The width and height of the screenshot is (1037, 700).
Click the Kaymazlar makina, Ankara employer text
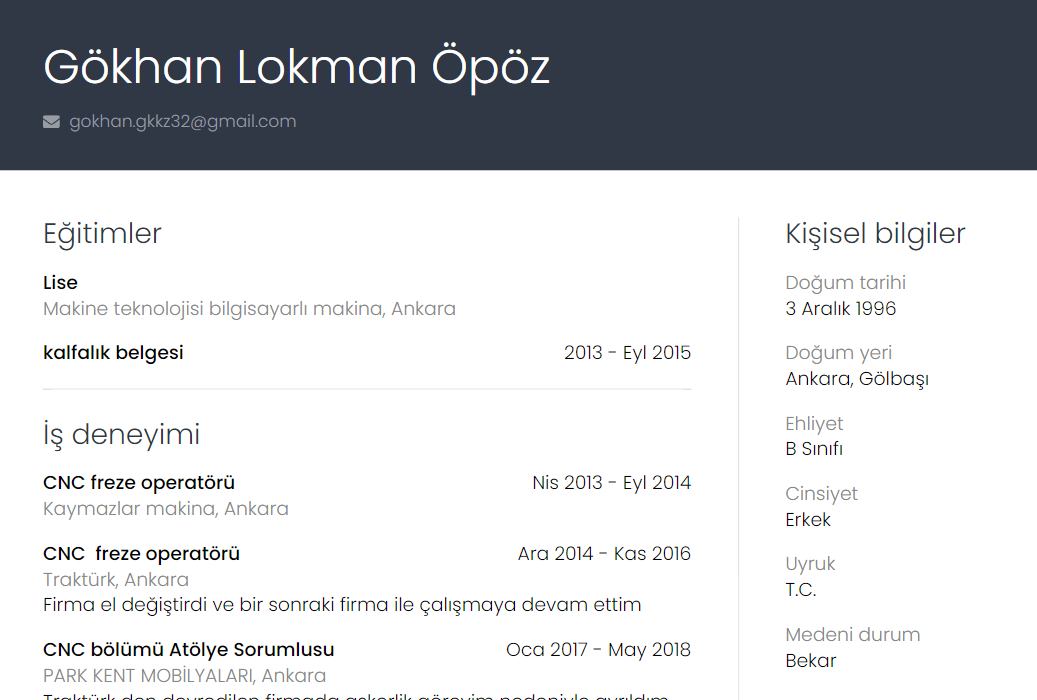point(166,509)
